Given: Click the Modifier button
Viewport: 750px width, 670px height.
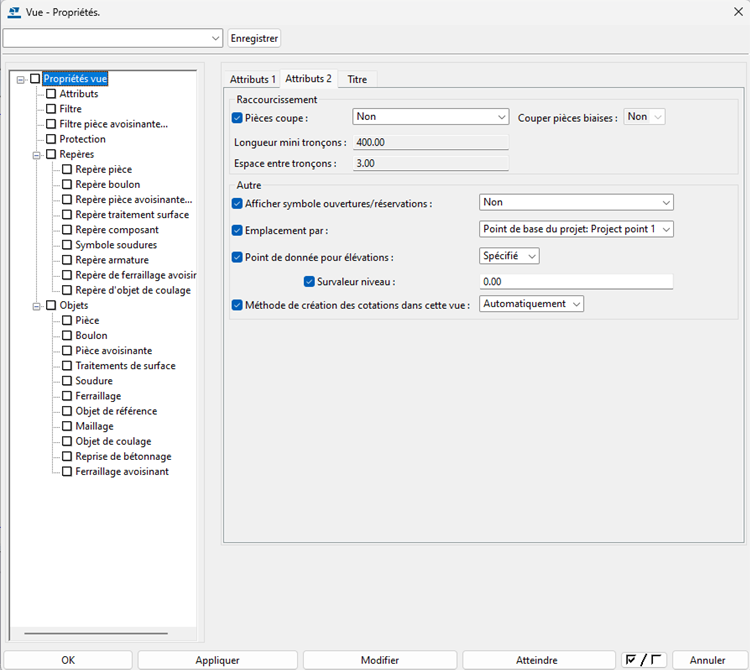Looking at the screenshot, I should pyautogui.click(x=379, y=660).
